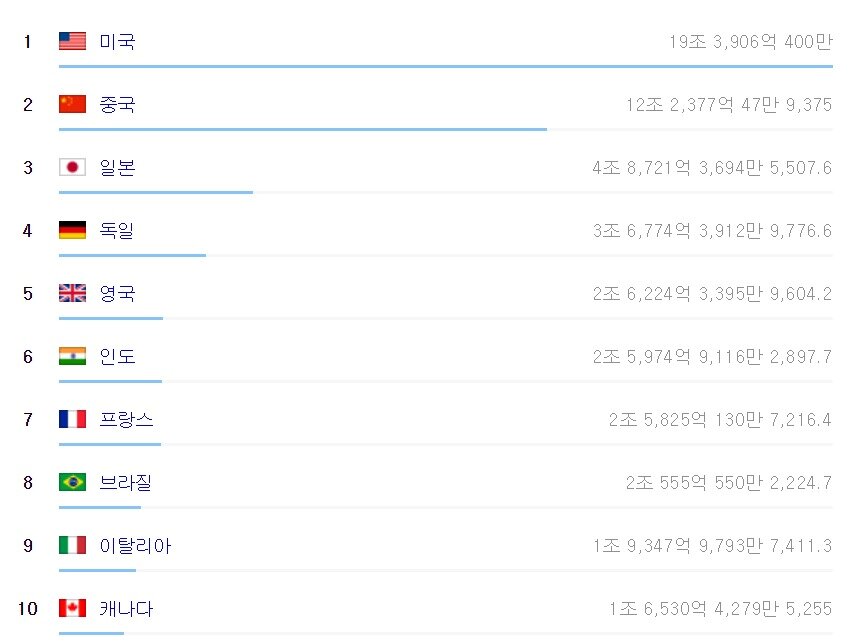Viewport: 860px width, 641px height.
Task: Click the 이탈리아 country name
Action: (x=135, y=545)
